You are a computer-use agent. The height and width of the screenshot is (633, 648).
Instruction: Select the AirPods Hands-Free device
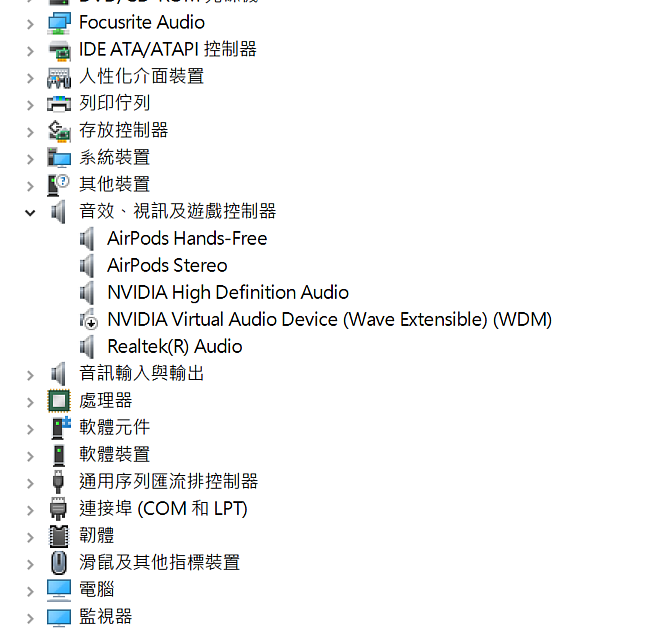187,238
